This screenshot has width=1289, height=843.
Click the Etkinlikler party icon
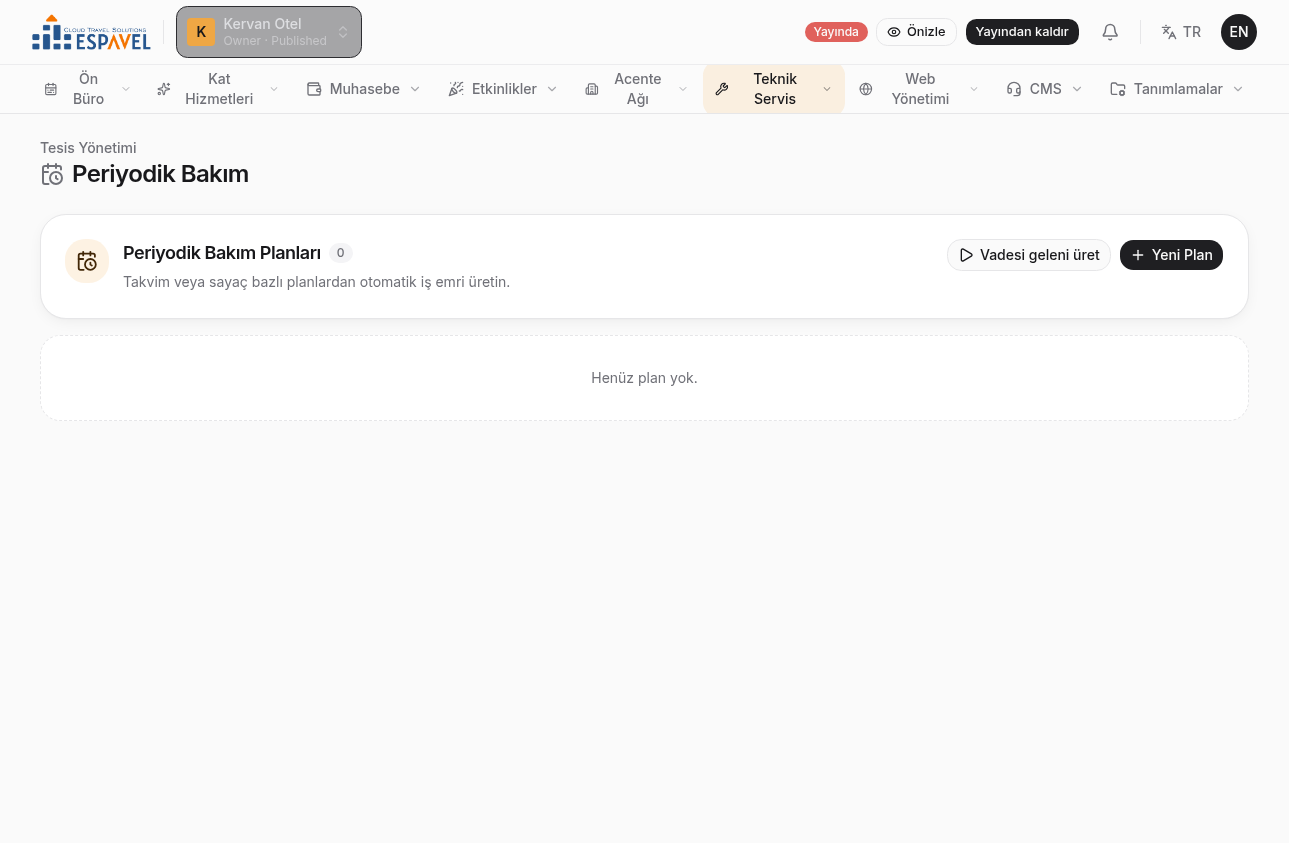[456, 89]
